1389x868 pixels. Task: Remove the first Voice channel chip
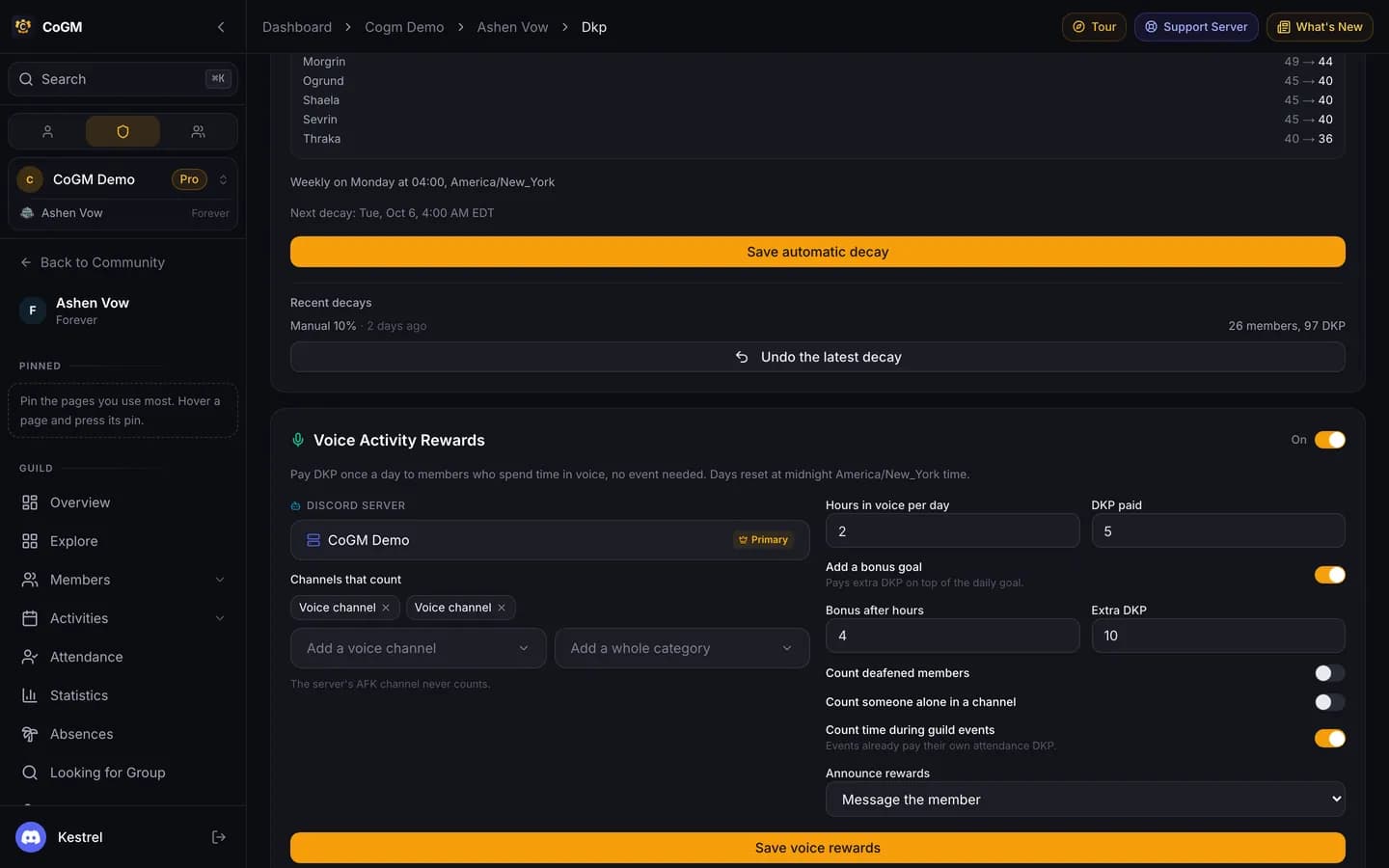386,608
